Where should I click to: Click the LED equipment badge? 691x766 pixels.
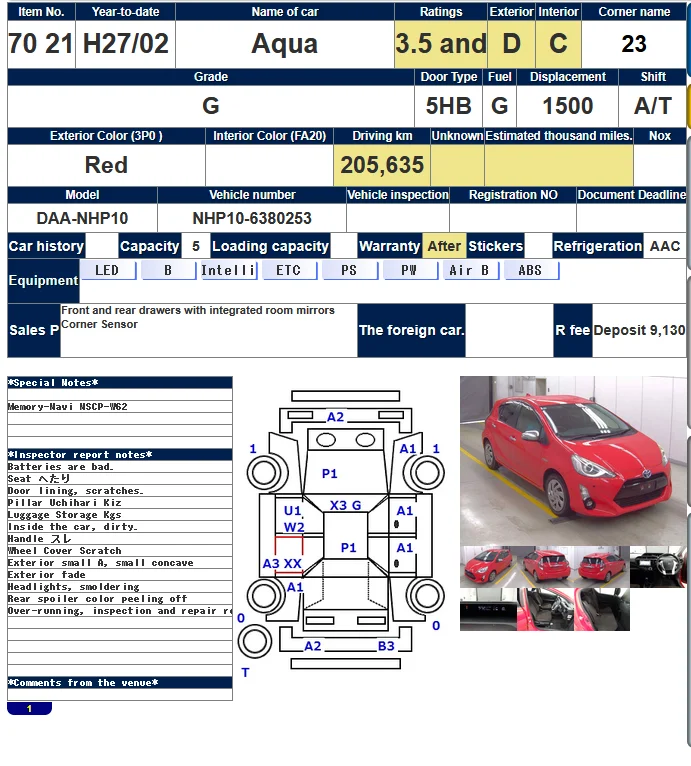[108, 270]
